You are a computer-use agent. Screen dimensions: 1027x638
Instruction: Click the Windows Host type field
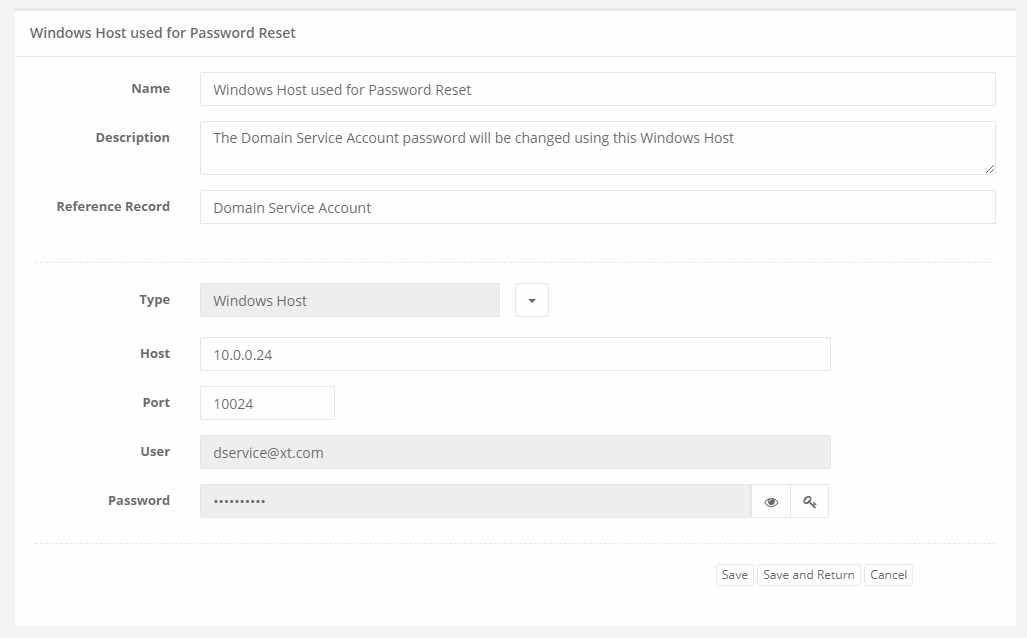click(349, 300)
